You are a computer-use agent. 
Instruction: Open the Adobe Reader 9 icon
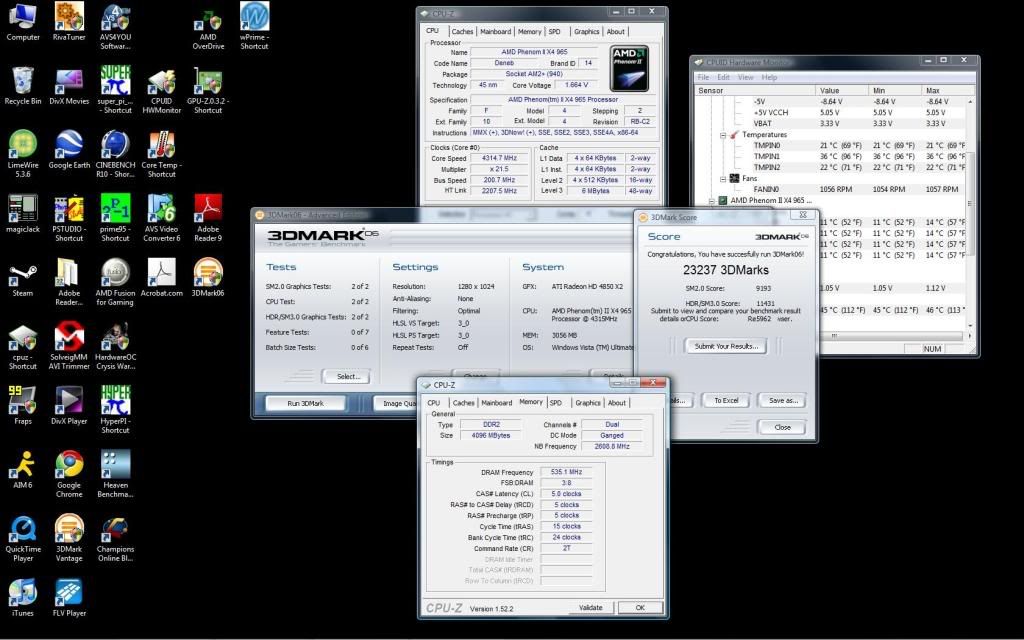[x=208, y=218]
